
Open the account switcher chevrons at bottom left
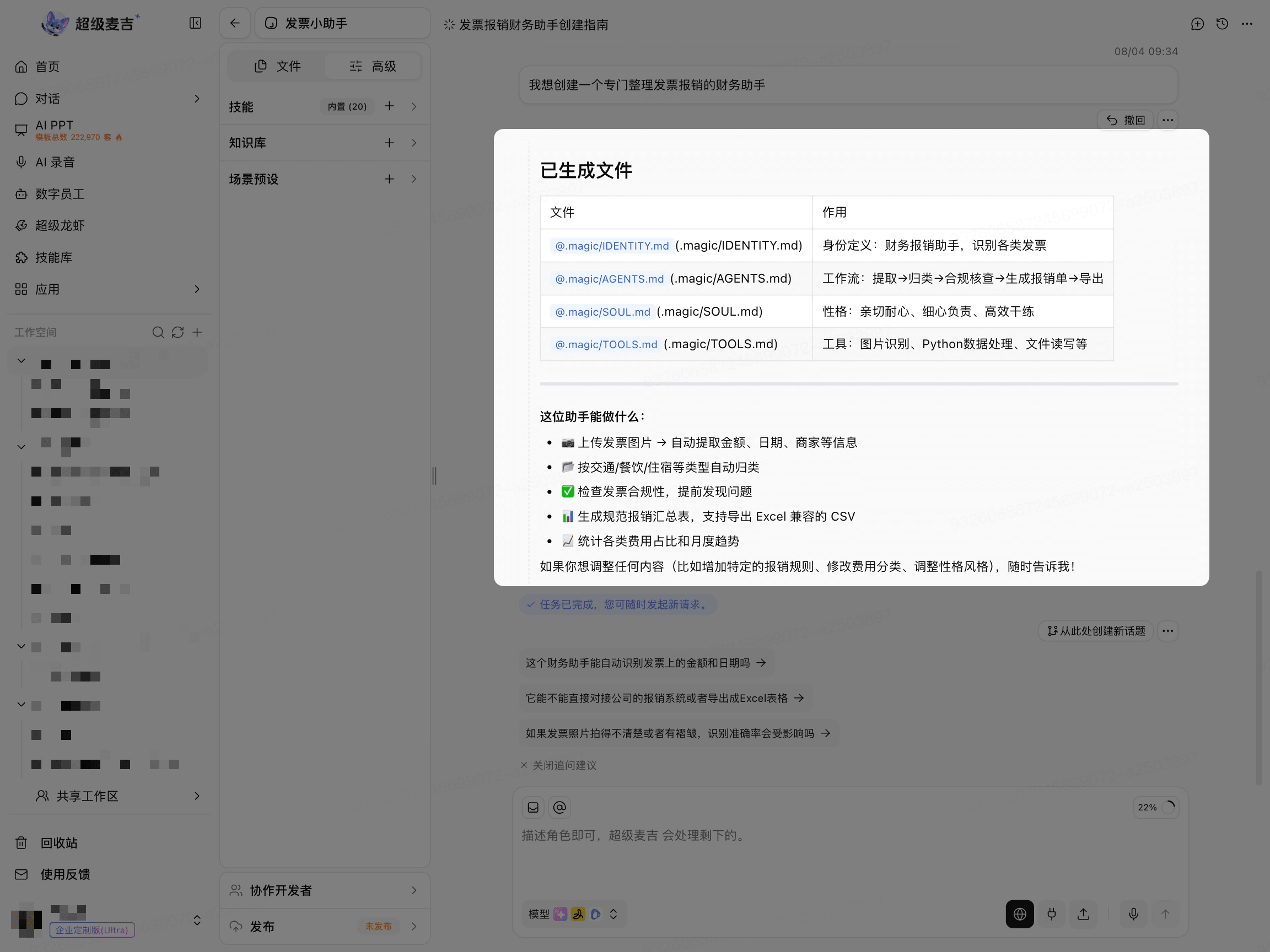[x=197, y=920]
